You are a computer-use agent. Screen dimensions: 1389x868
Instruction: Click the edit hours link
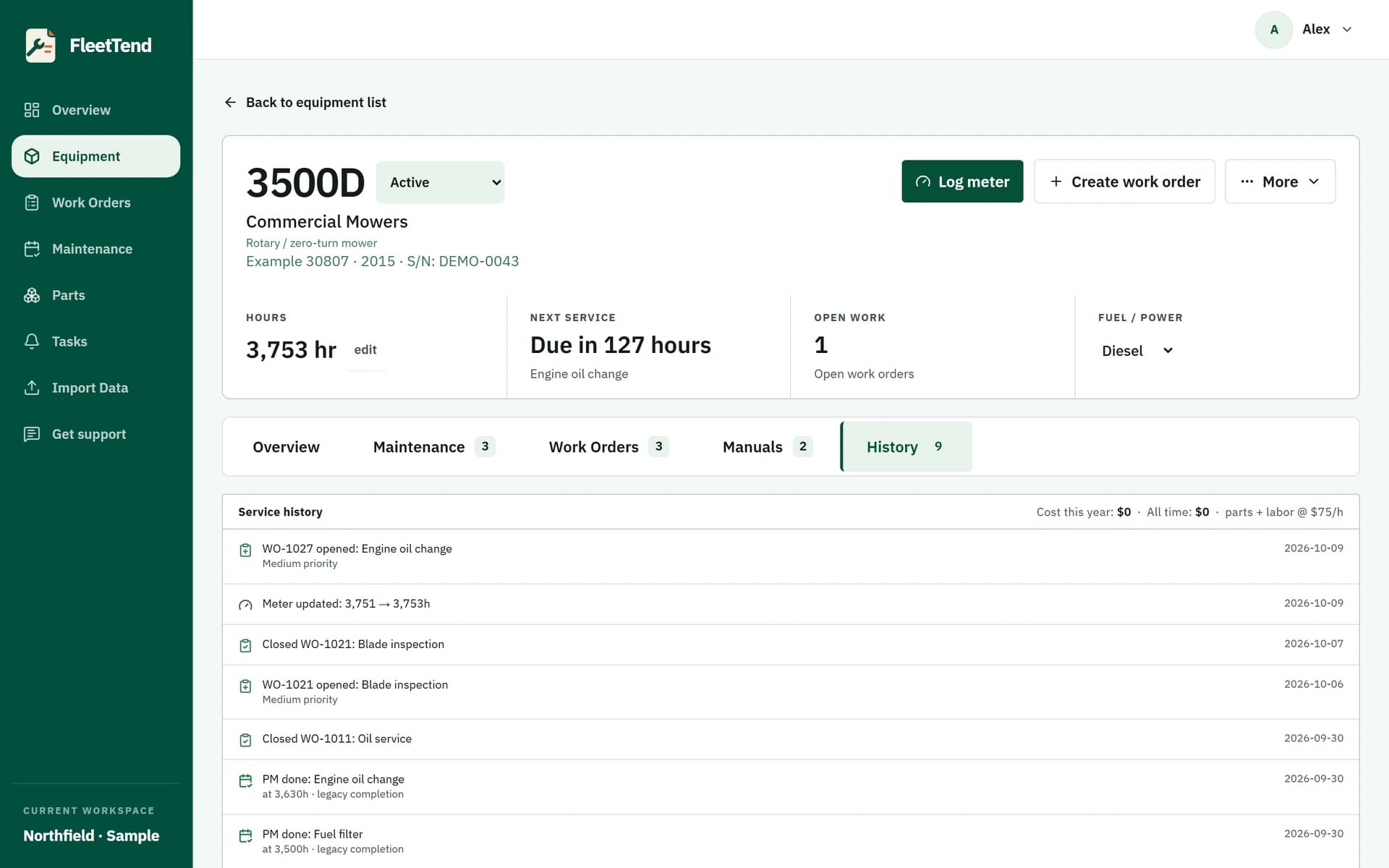[365, 349]
